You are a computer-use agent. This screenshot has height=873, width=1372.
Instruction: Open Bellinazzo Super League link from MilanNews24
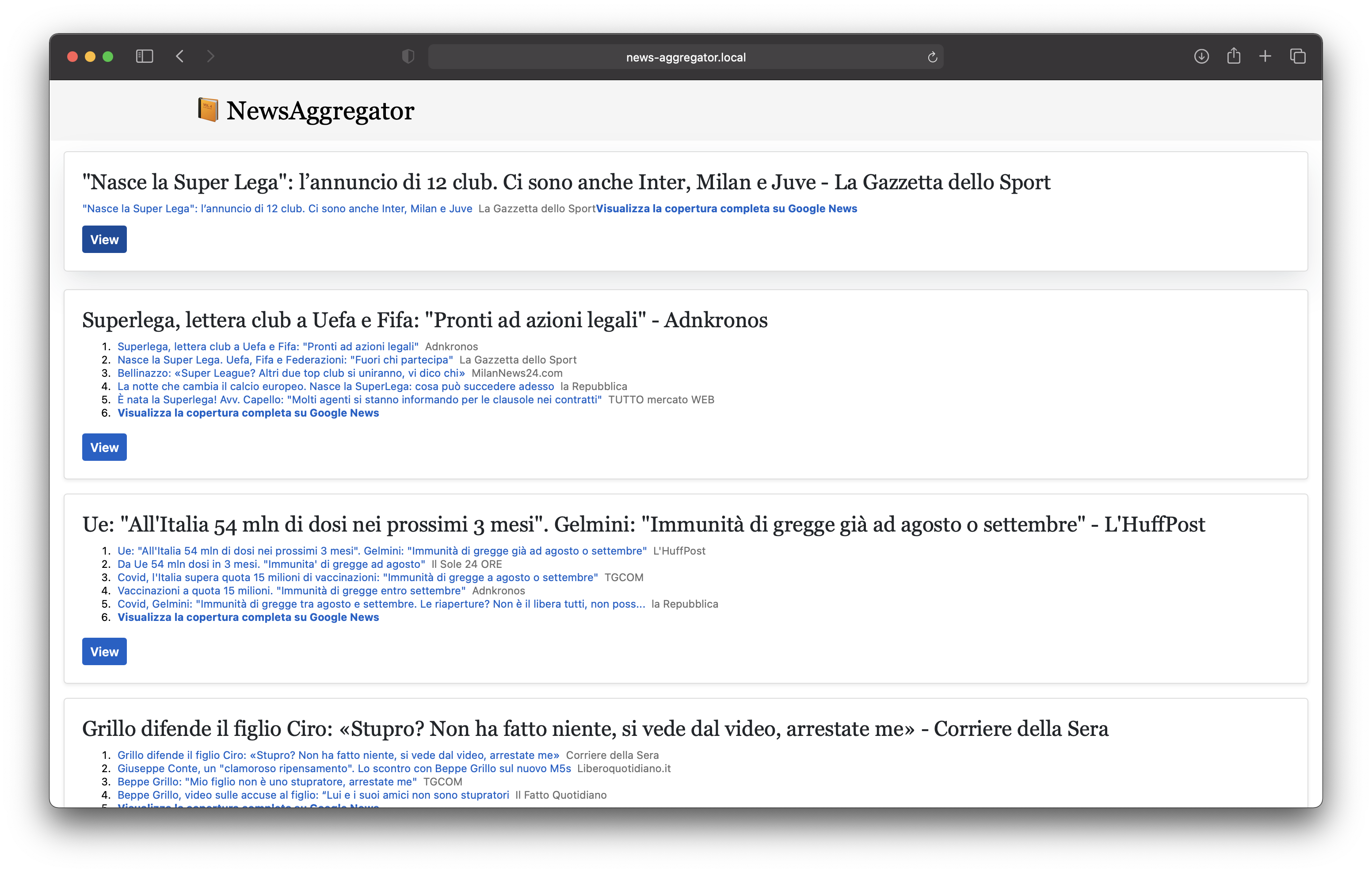(x=290, y=373)
